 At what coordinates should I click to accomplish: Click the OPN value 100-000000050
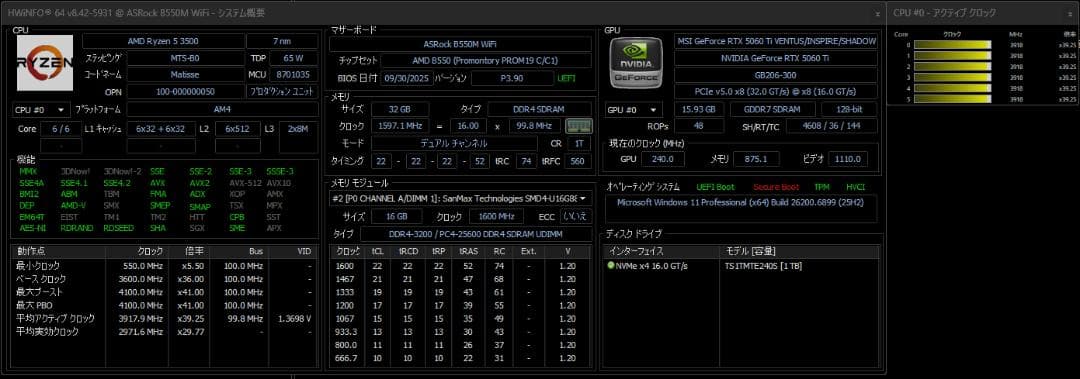coord(185,92)
